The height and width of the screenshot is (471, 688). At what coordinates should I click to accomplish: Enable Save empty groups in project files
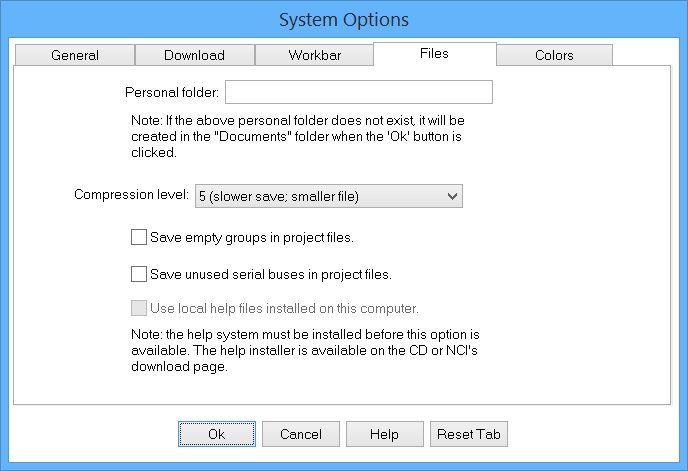click(139, 237)
